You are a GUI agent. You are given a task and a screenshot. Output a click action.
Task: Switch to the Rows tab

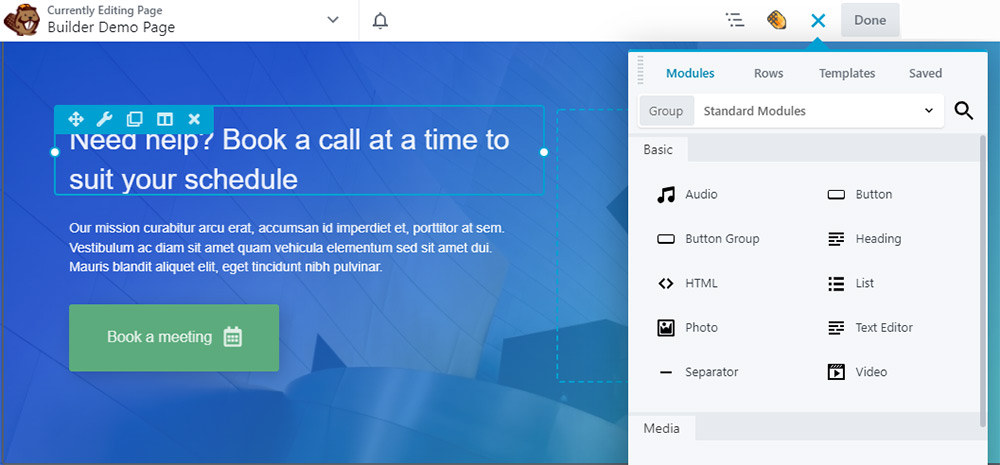click(768, 73)
